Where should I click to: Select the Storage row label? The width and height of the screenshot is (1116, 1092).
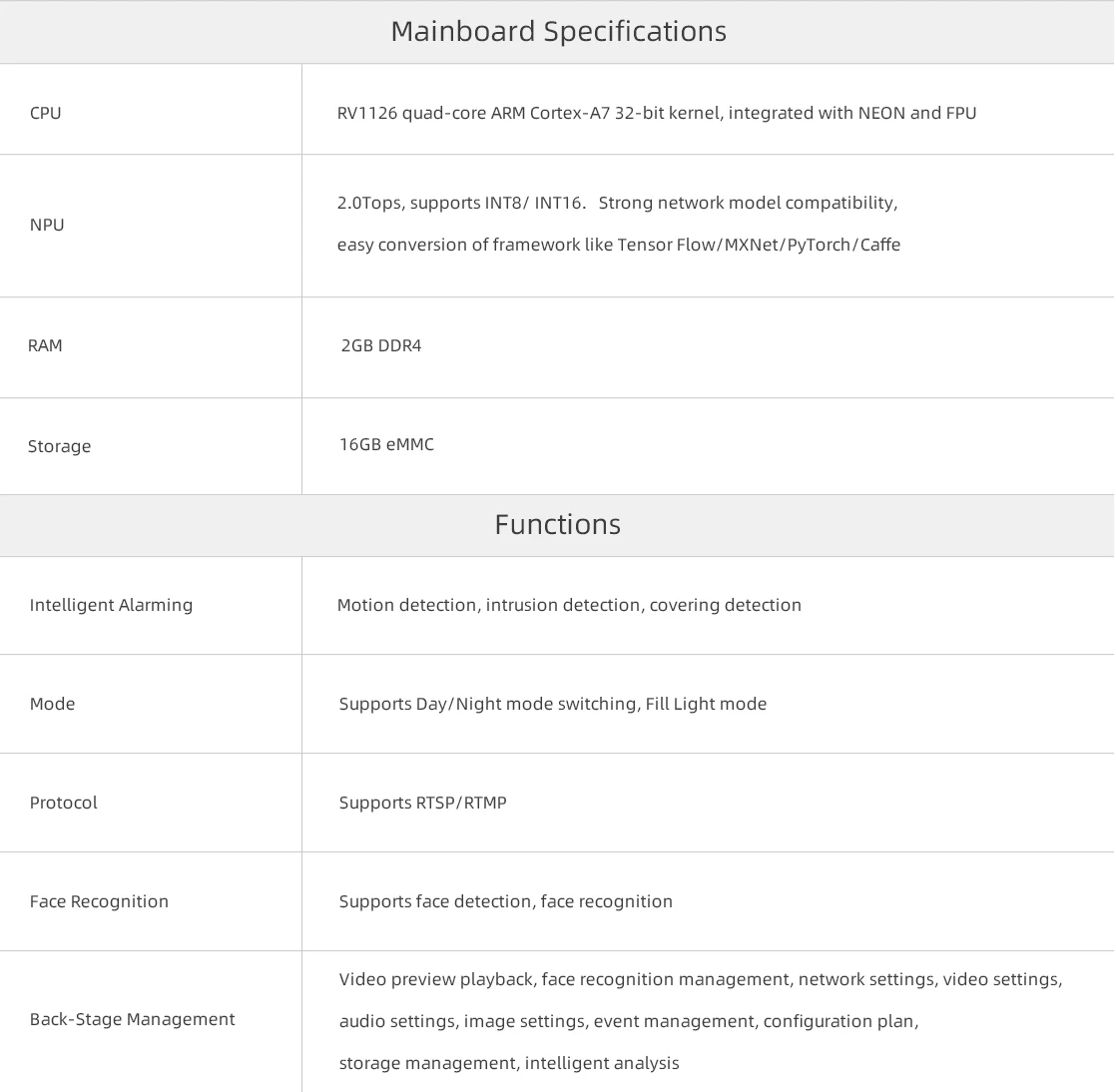(59, 446)
